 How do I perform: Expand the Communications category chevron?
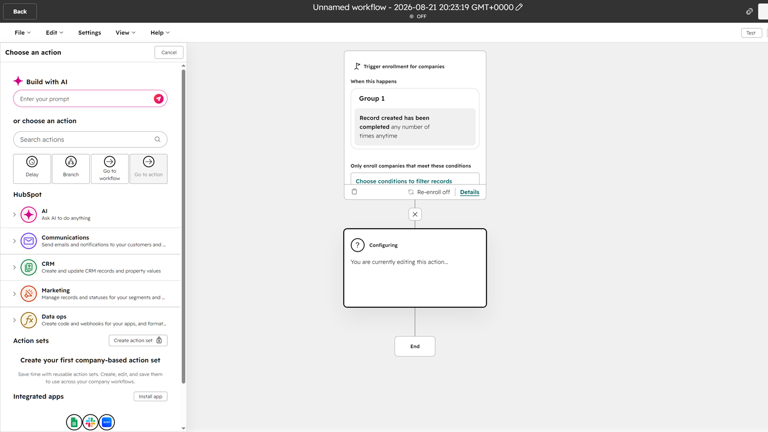14,241
